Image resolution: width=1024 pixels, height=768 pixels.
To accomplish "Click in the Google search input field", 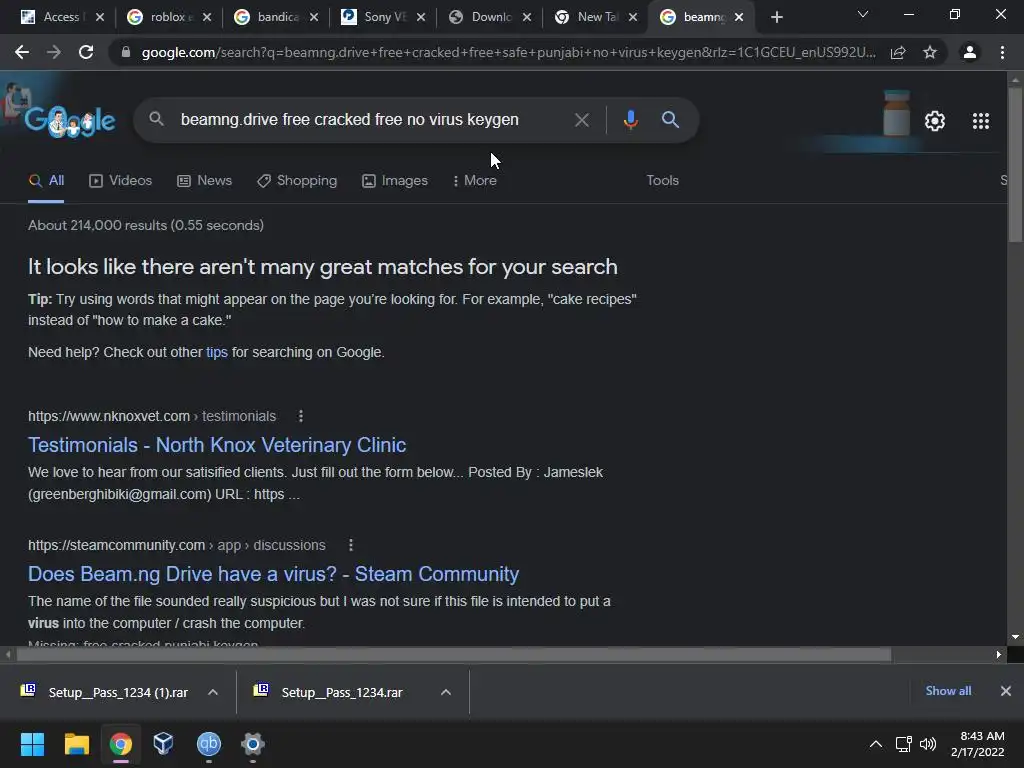I will pyautogui.click(x=369, y=120).
